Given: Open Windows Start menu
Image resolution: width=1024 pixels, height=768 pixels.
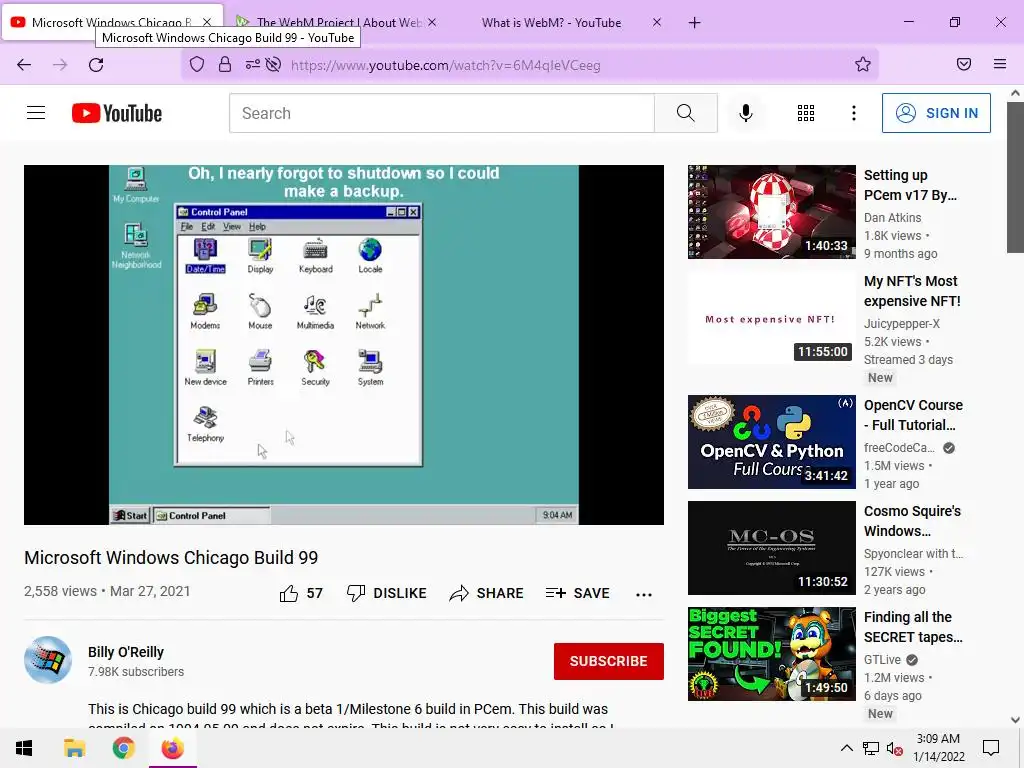Looking at the screenshot, I should [24, 748].
